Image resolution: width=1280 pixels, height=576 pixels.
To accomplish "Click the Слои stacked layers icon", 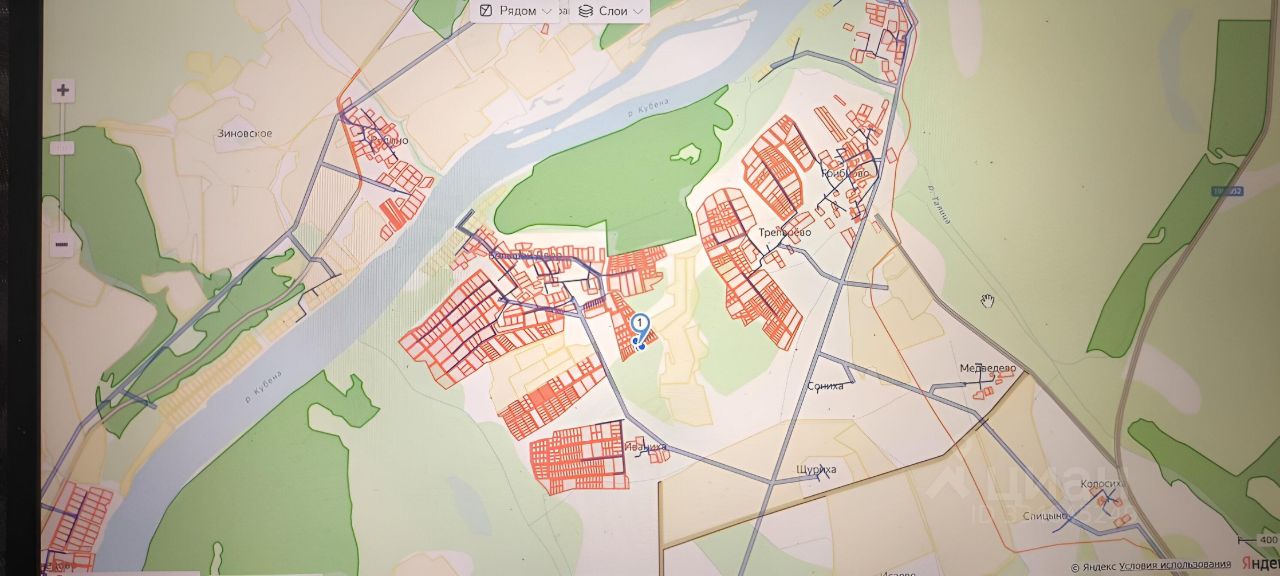I will 585,10.
